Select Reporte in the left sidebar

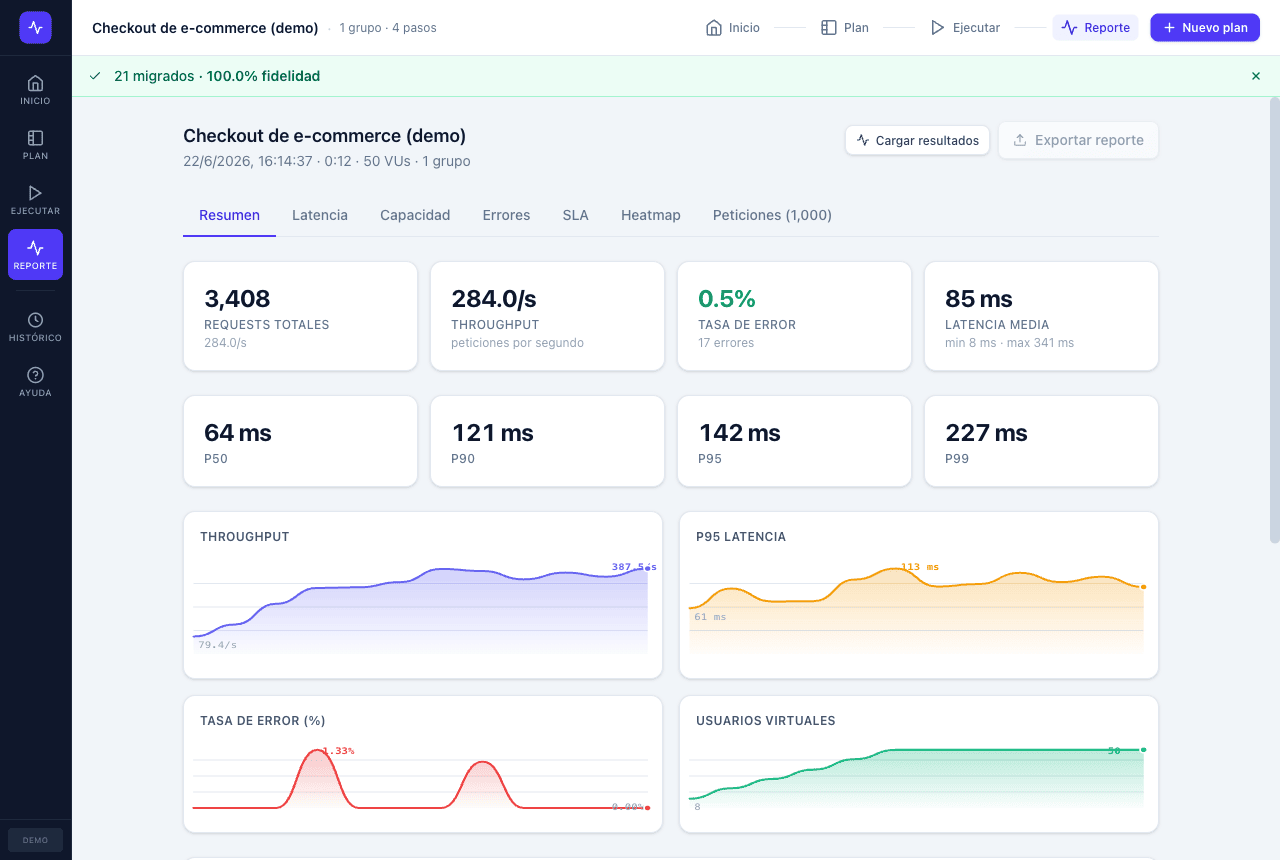[35, 255]
